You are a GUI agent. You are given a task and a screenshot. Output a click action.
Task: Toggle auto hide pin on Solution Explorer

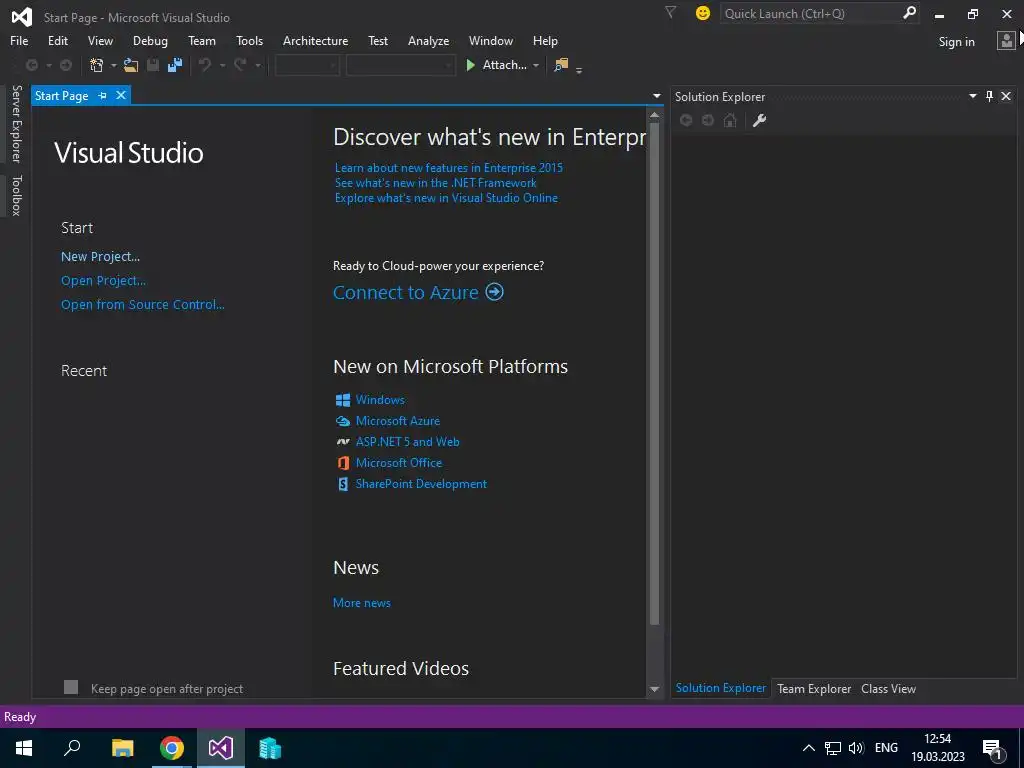(x=989, y=96)
